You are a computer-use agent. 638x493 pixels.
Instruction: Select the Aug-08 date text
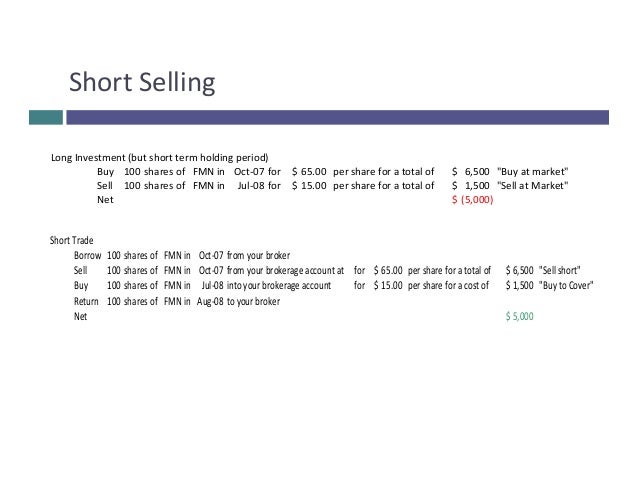(210, 301)
